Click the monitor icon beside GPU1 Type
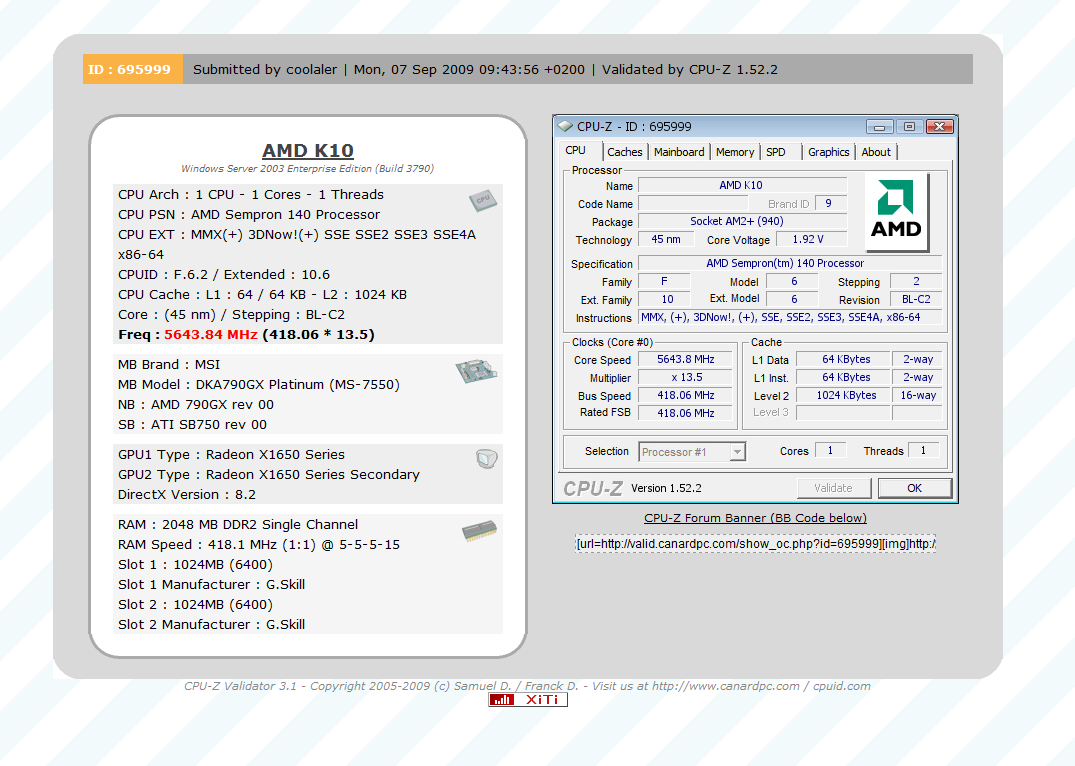Image resolution: width=1075 pixels, height=766 pixels. pyautogui.click(x=486, y=459)
